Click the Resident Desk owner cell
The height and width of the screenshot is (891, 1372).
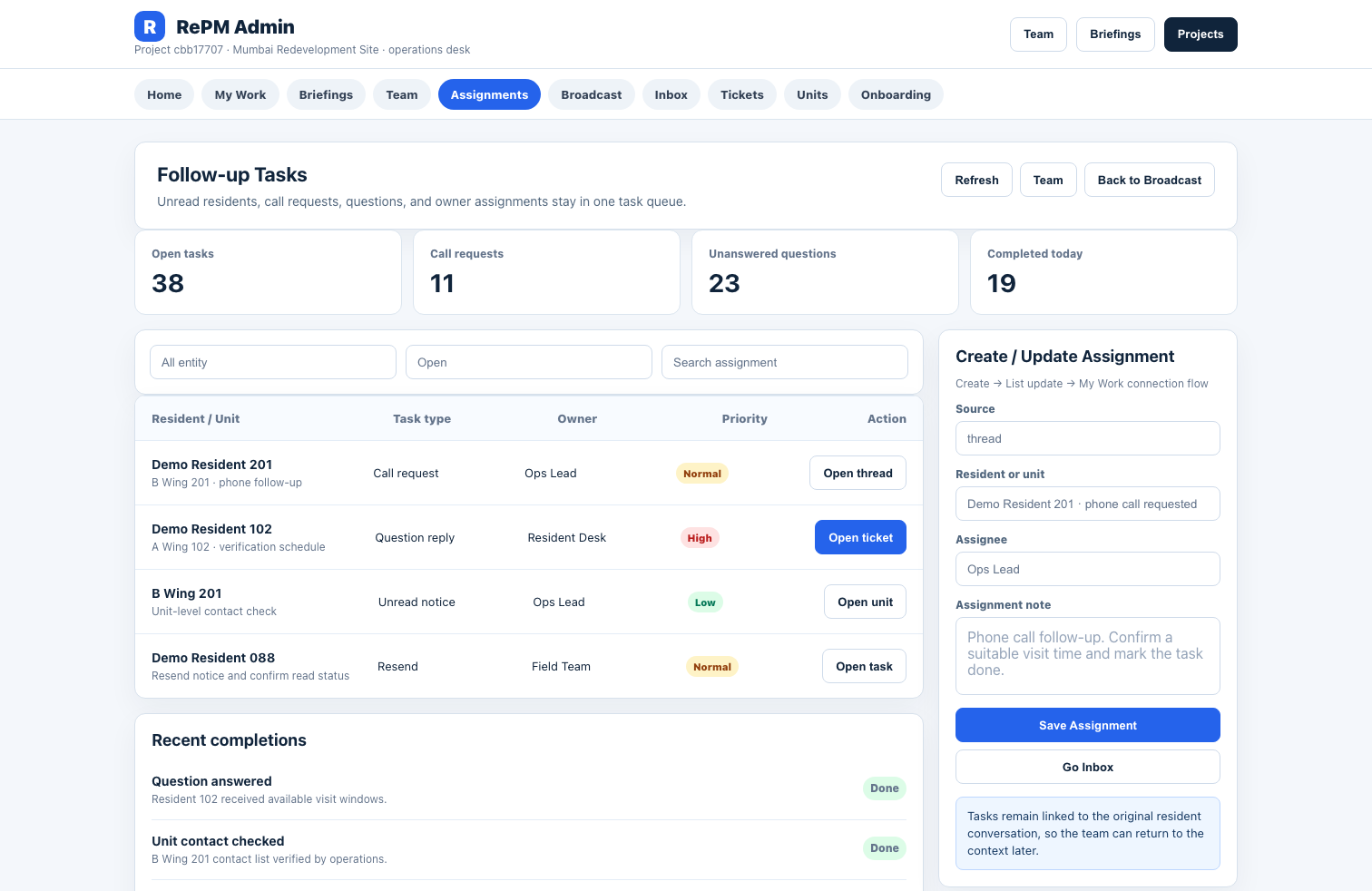click(566, 537)
